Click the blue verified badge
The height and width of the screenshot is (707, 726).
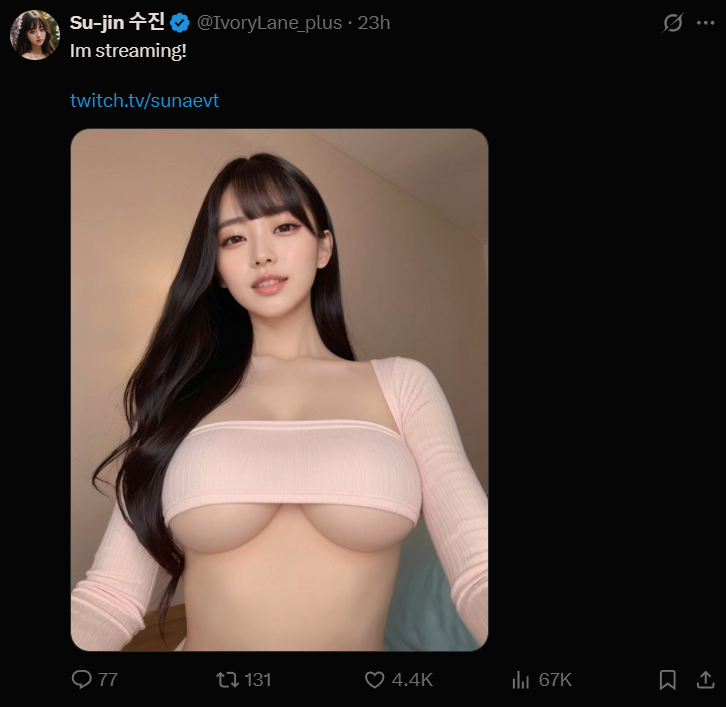click(x=180, y=23)
